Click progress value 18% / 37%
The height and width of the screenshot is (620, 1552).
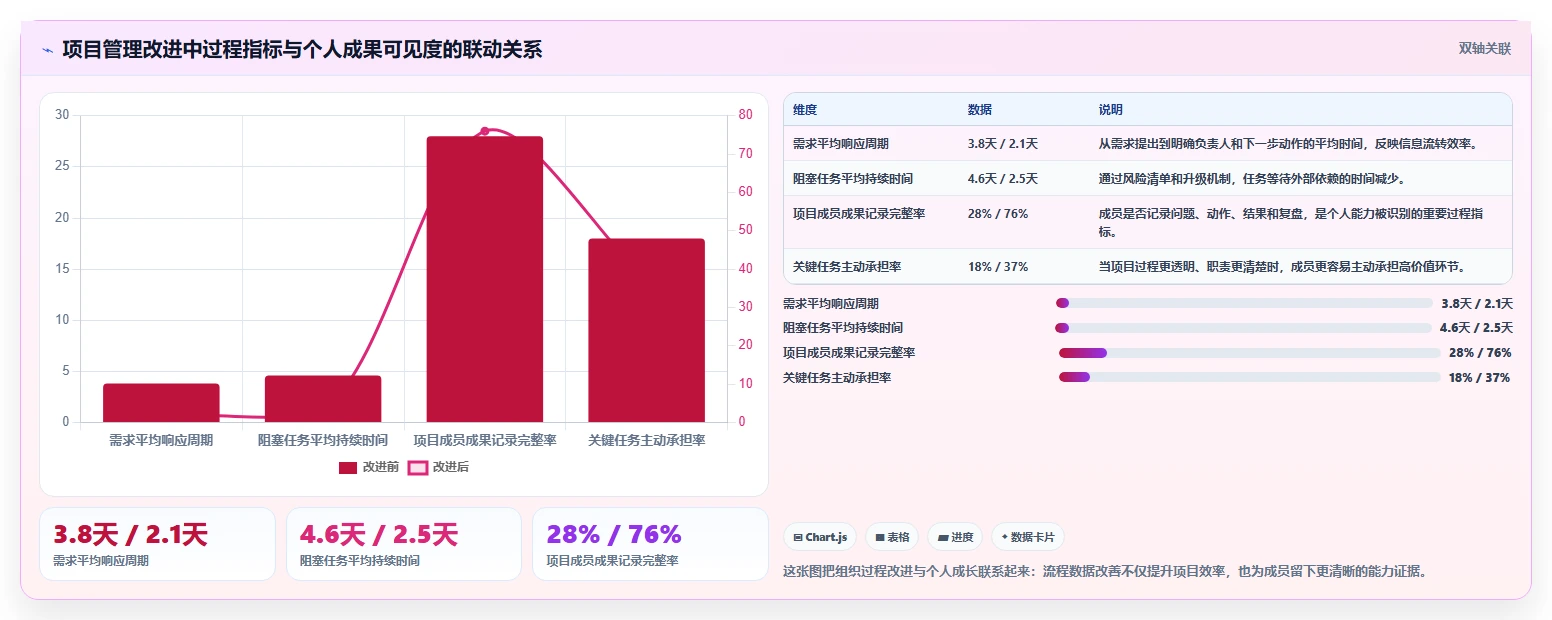tap(1479, 377)
